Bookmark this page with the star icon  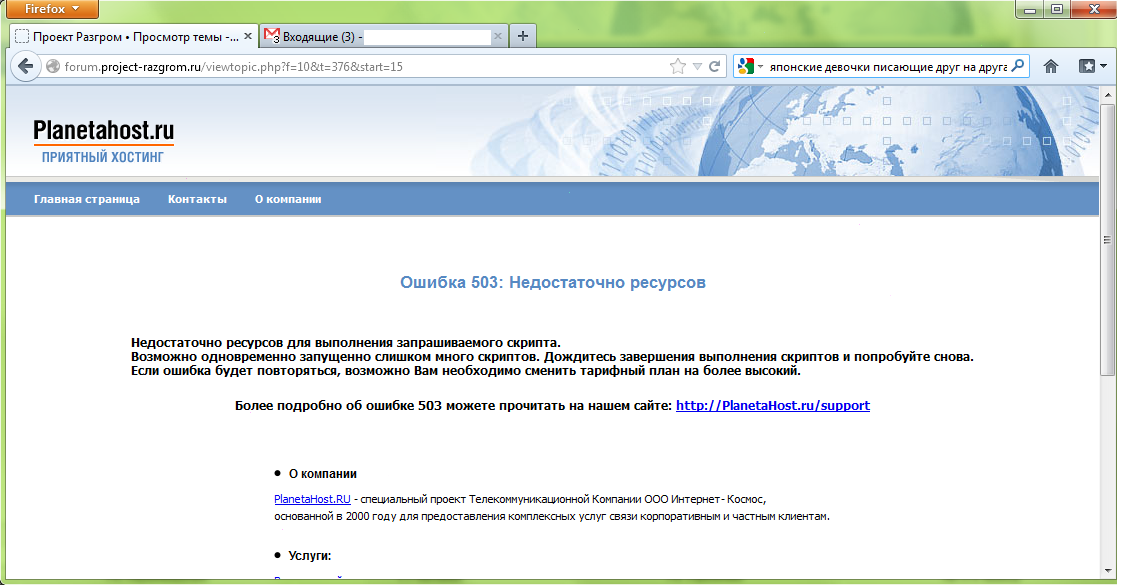coord(677,67)
